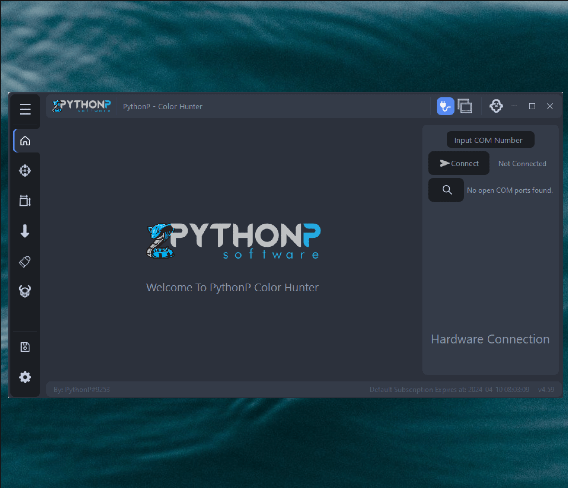Toggle the overlay windows icon
The image size is (568, 488).
[x=465, y=106]
